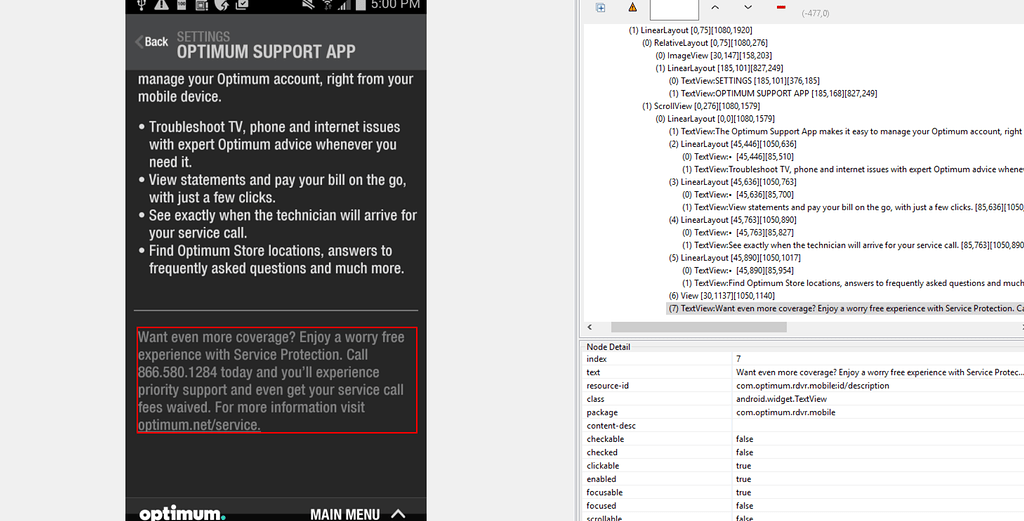The height and width of the screenshot is (521, 1024).
Task: Click the red minus icon in toolbar
Action: click(780, 7)
